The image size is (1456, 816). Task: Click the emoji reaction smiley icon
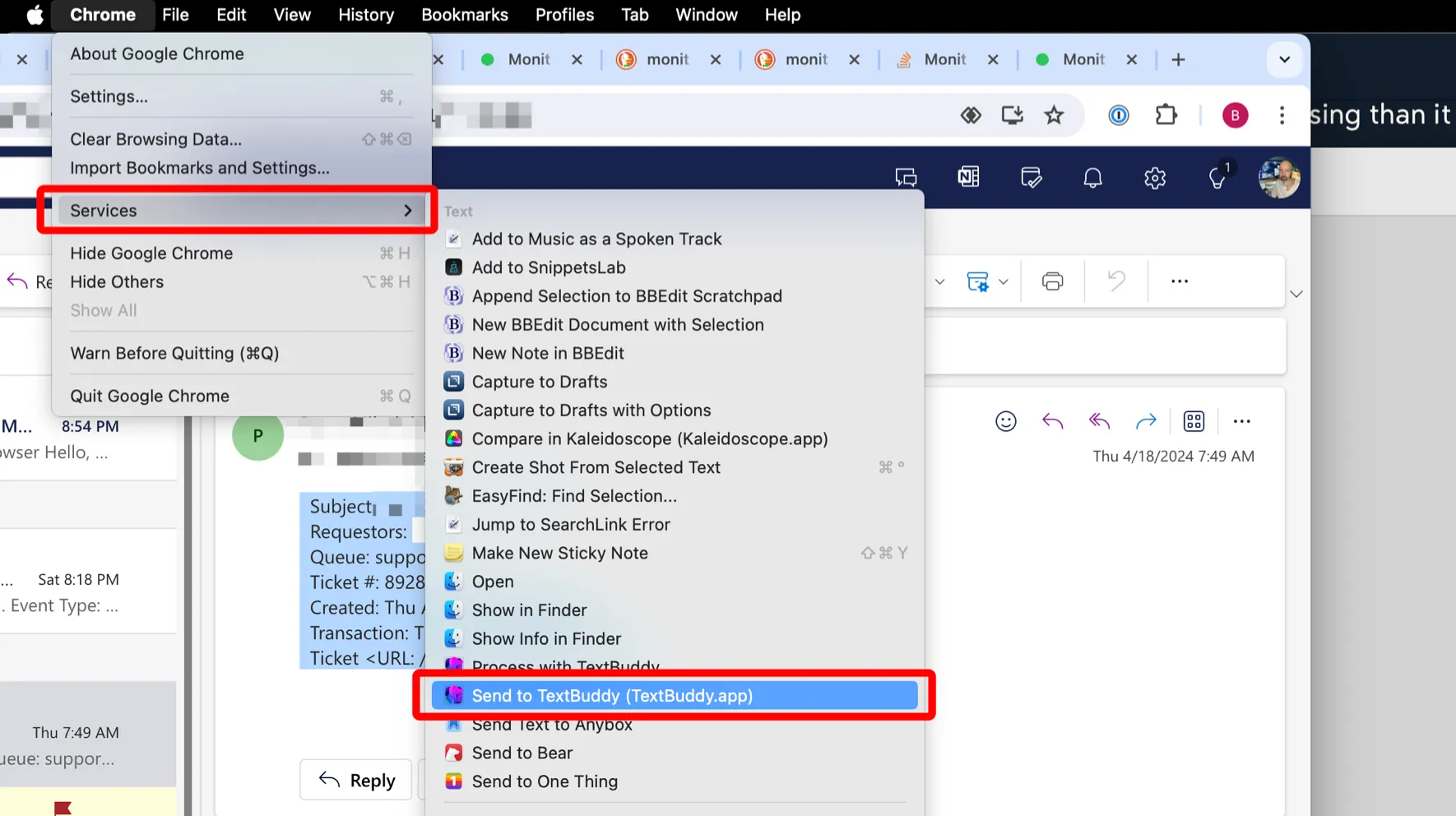[x=1005, y=421]
